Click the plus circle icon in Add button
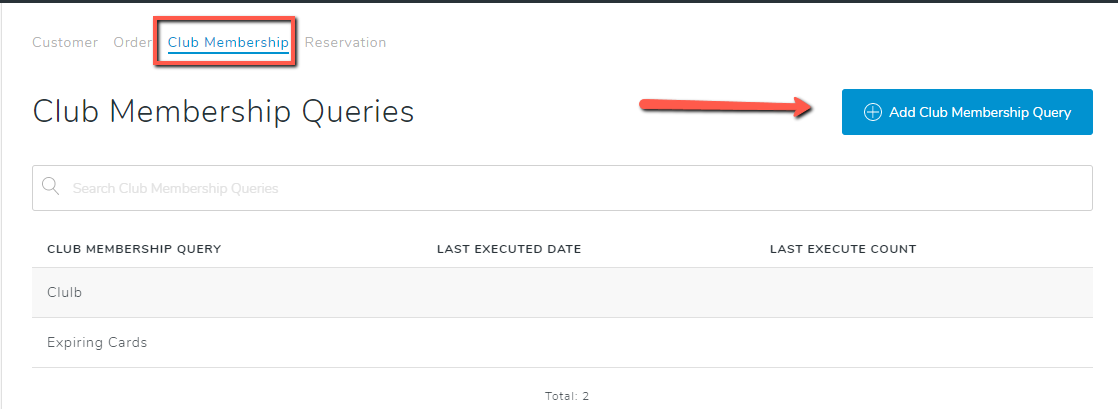The image size is (1118, 409). click(x=873, y=113)
